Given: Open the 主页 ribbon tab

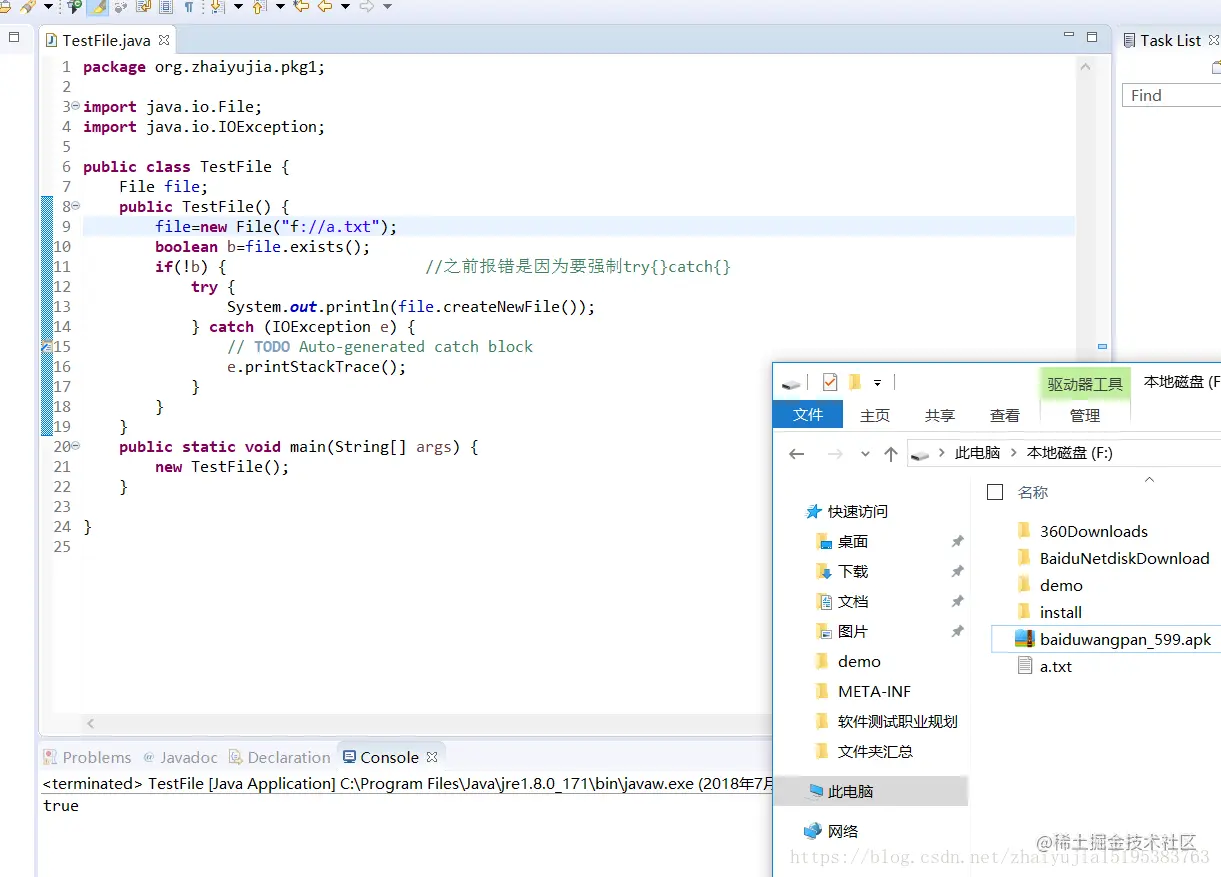Looking at the screenshot, I should click(875, 415).
